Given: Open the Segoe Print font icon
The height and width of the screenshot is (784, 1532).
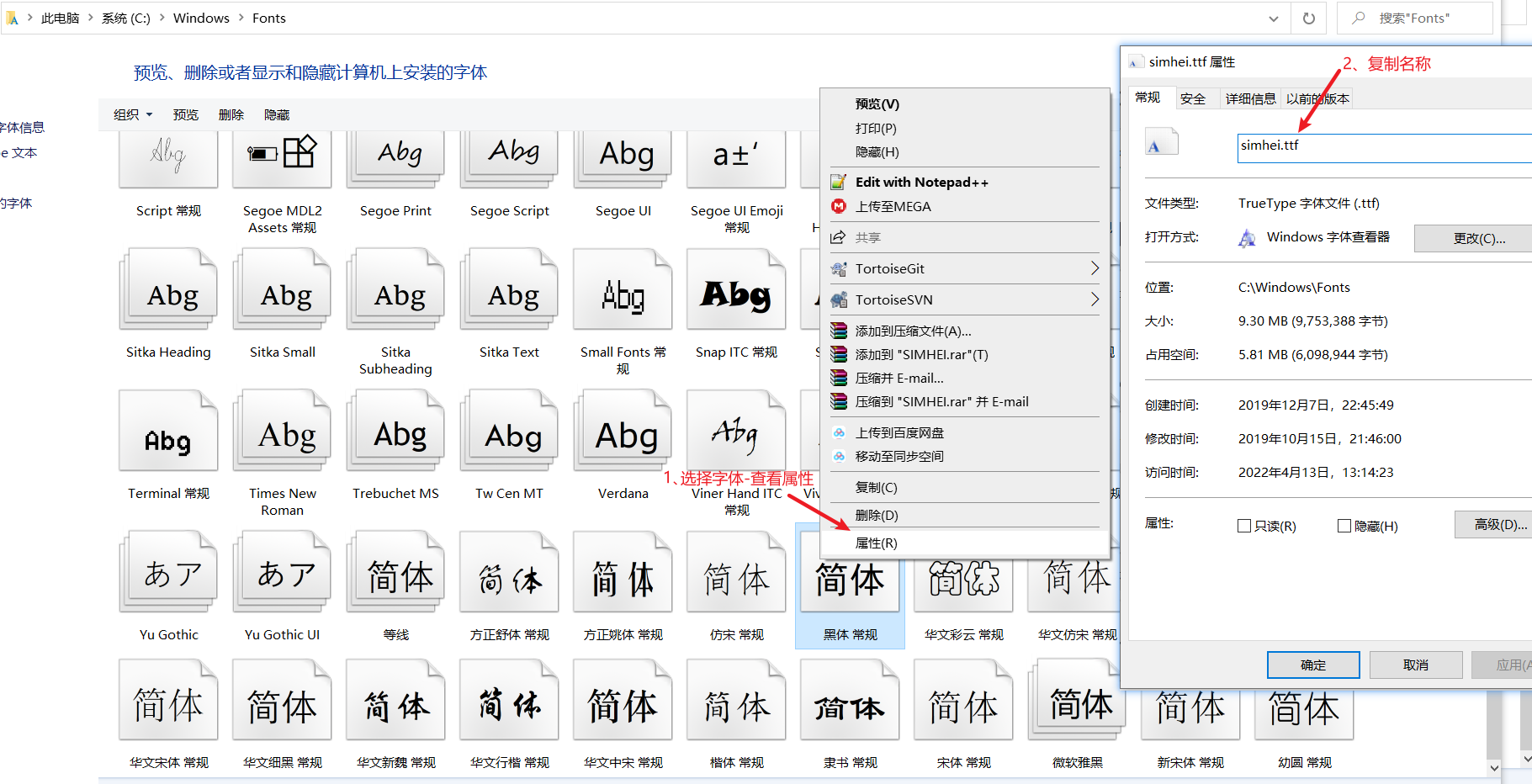Looking at the screenshot, I should (x=395, y=160).
